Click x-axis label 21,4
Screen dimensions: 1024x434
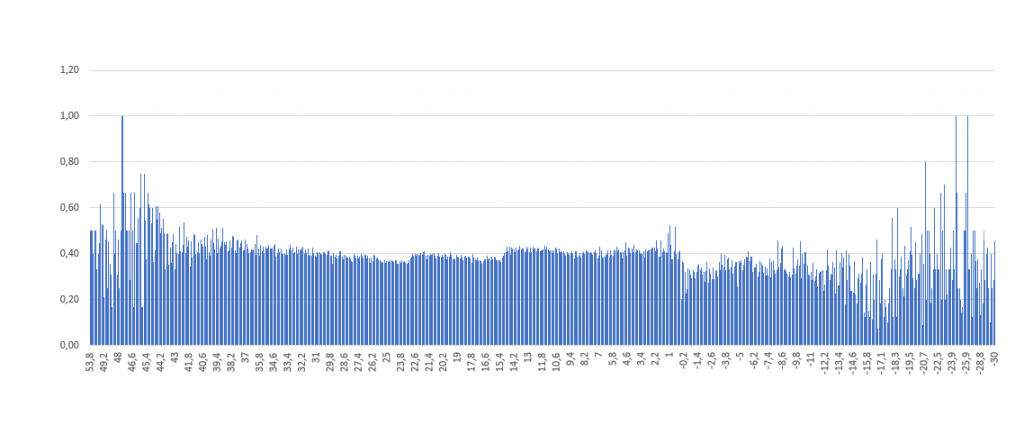coord(429,362)
